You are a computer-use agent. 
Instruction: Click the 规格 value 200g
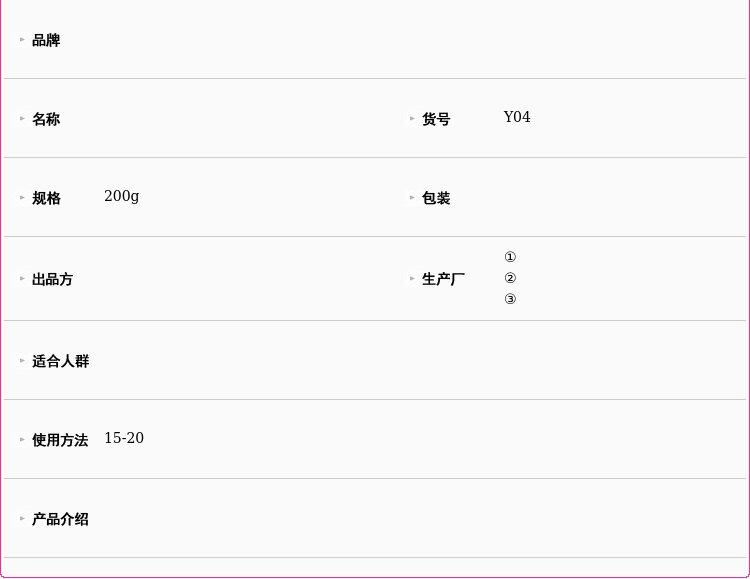click(x=121, y=196)
